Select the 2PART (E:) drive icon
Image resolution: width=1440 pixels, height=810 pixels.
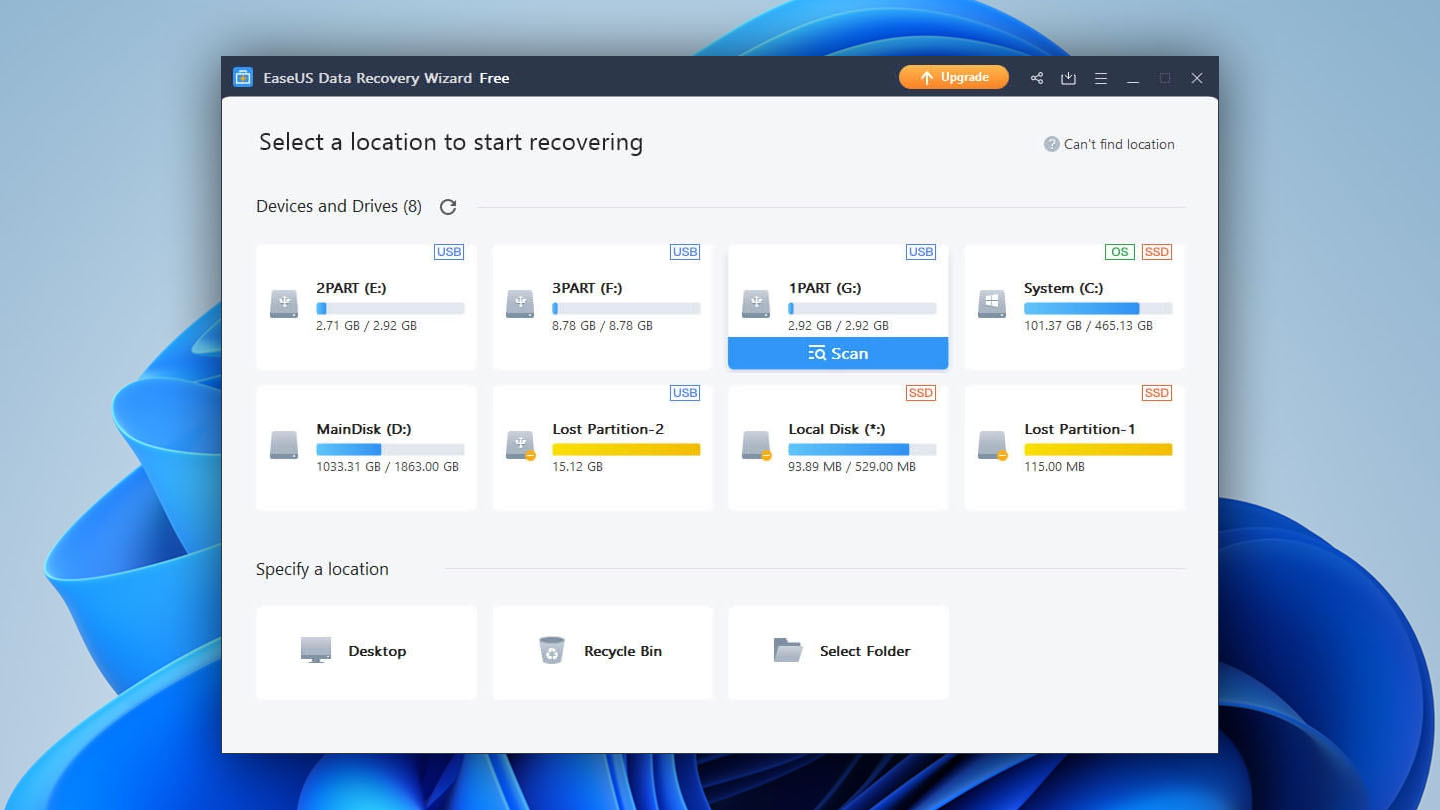coord(284,304)
